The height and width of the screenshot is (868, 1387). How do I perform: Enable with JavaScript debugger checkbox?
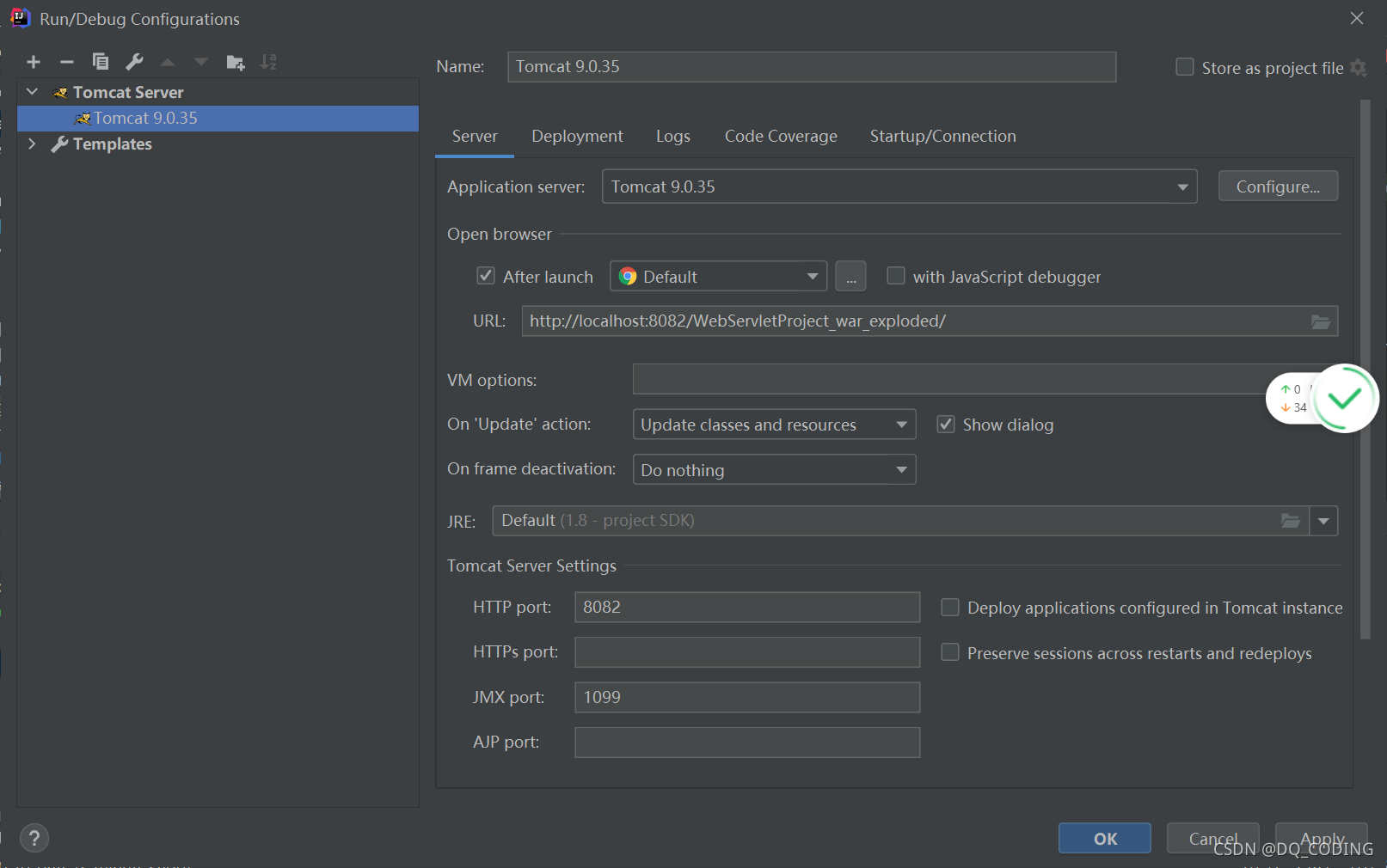pos(896,276)
